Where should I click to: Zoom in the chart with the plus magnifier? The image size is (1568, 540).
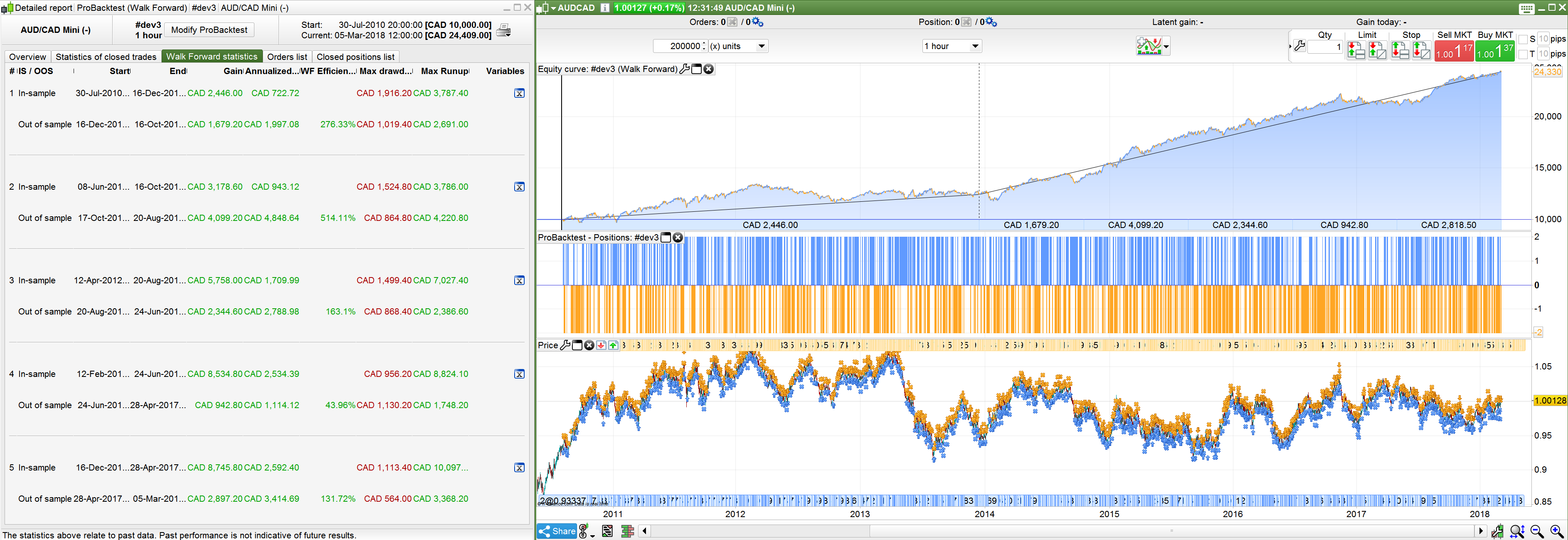pyautogui.click(x=1556, y=531)
